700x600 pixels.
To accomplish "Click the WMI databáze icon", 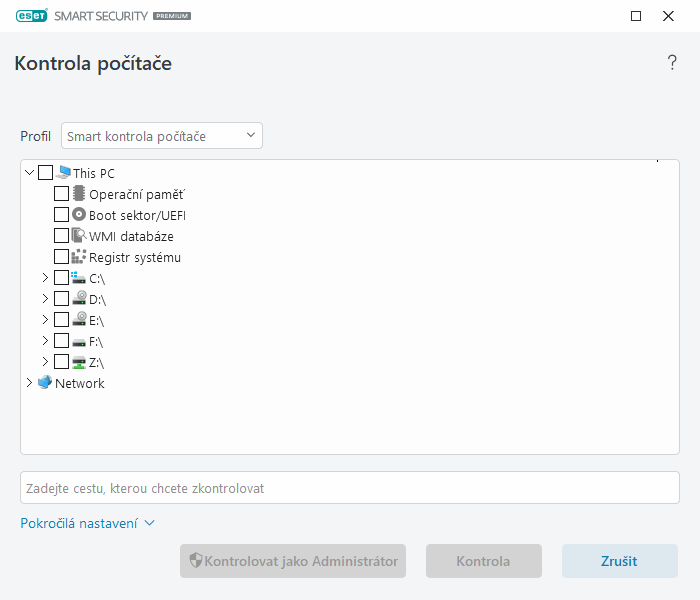I will tap(79, 236).
